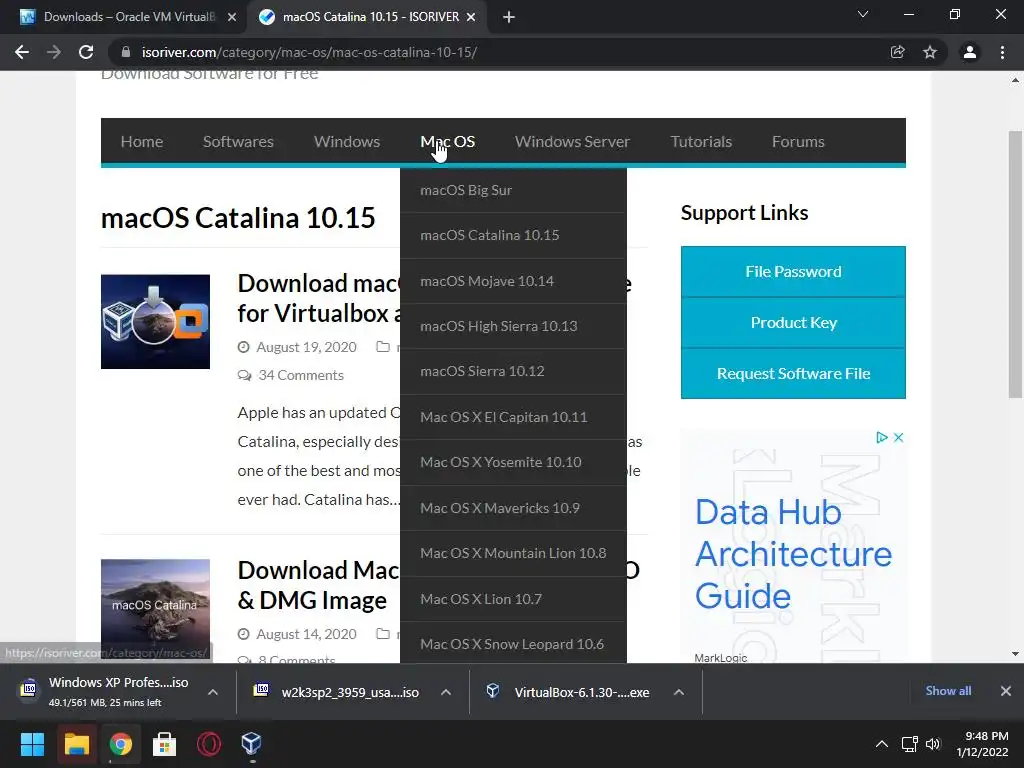Open the Softwares menu item
This screenshot has height=768, width=1024.
(238, 142)
